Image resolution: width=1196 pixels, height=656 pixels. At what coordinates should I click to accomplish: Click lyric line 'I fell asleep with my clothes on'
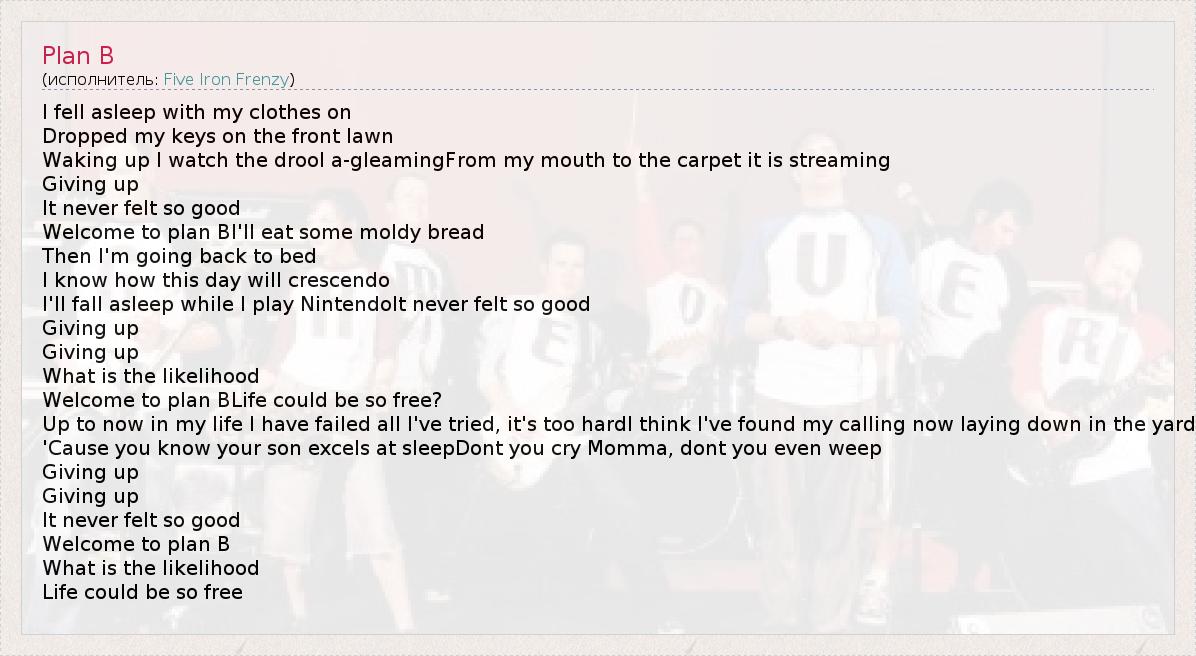pos(197,112)
